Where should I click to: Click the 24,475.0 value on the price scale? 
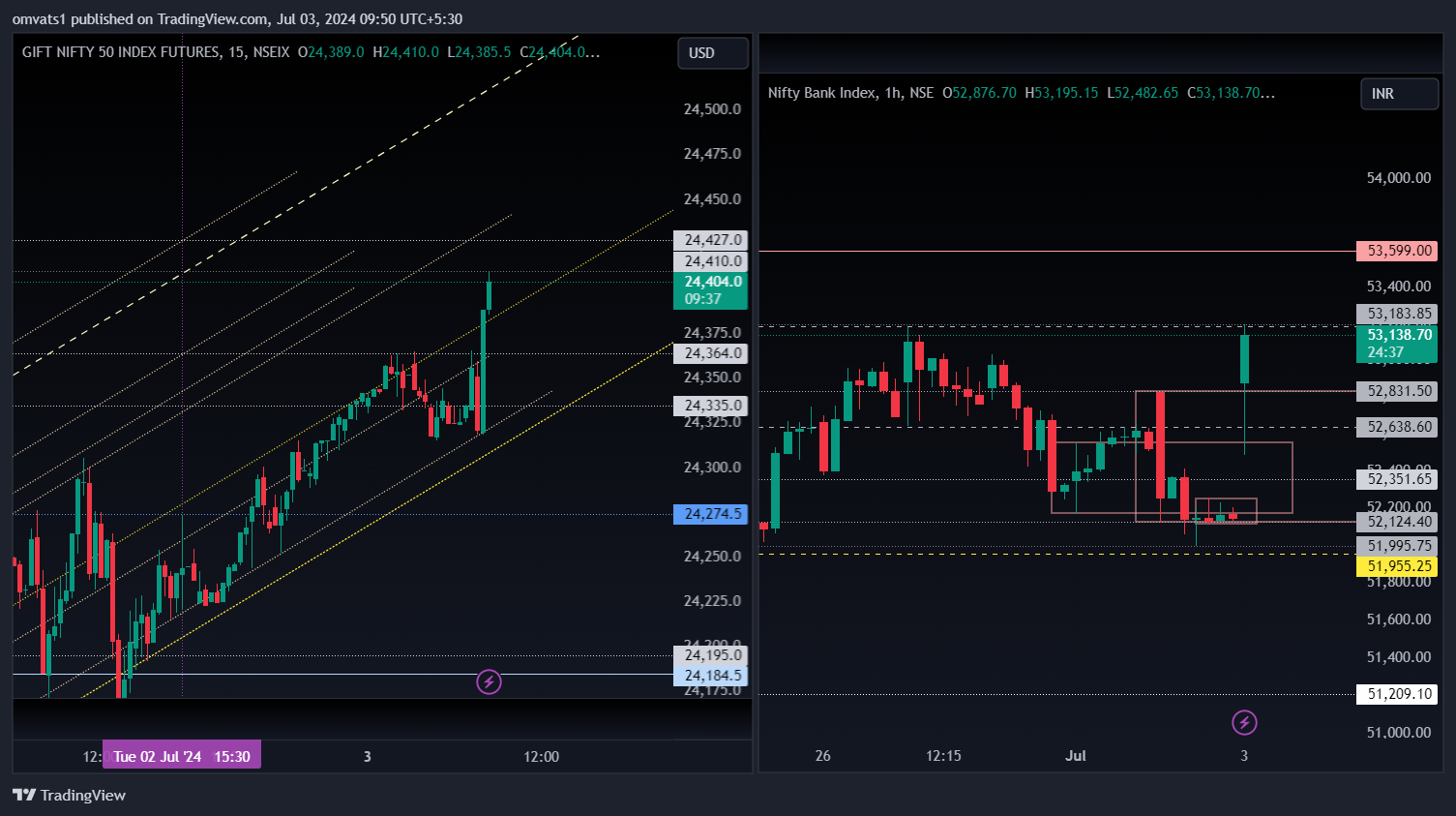[x=712, y=154]
